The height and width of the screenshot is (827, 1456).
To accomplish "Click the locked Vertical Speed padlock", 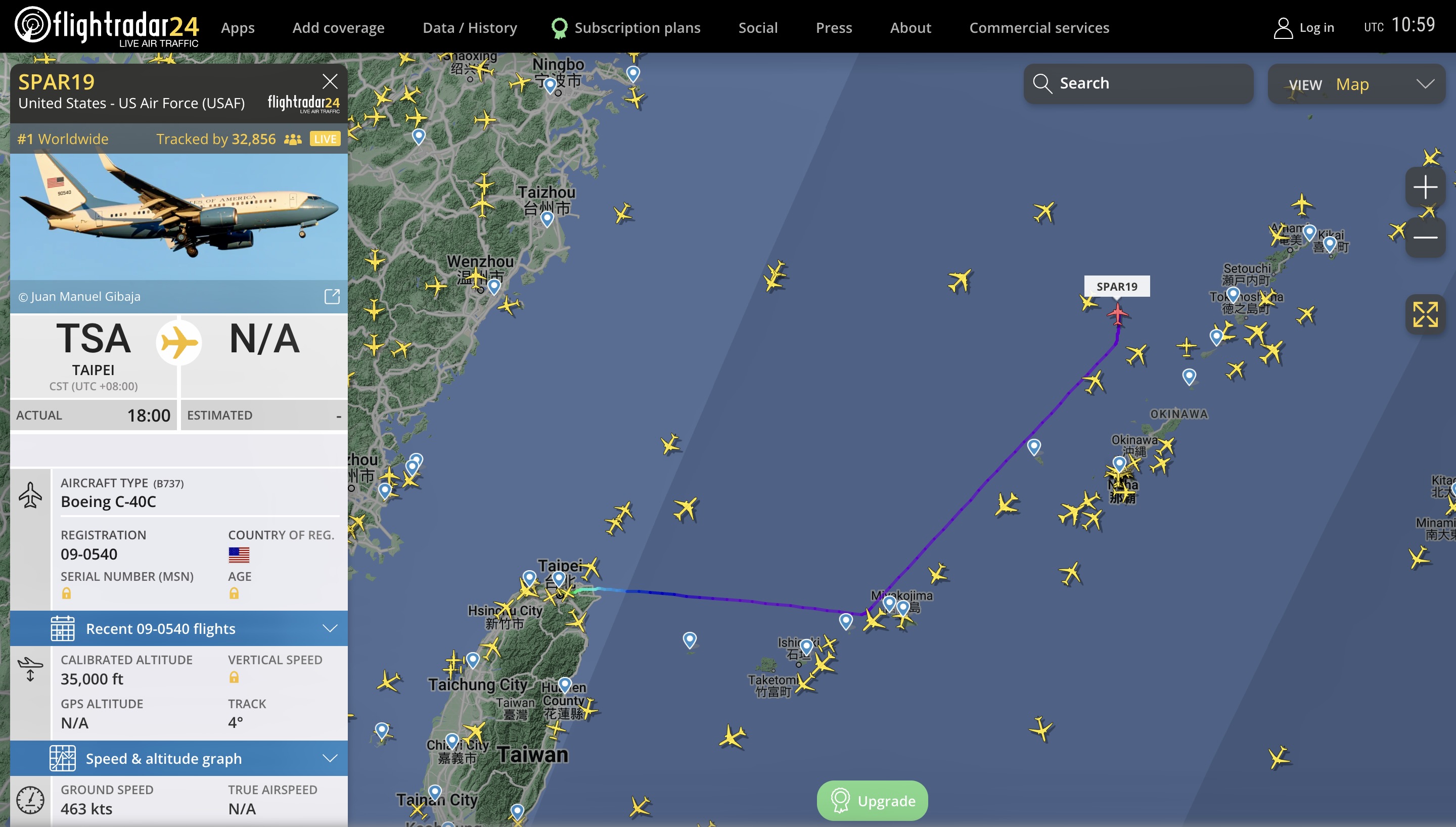I will pyautogui.click(x=234, y=677).
